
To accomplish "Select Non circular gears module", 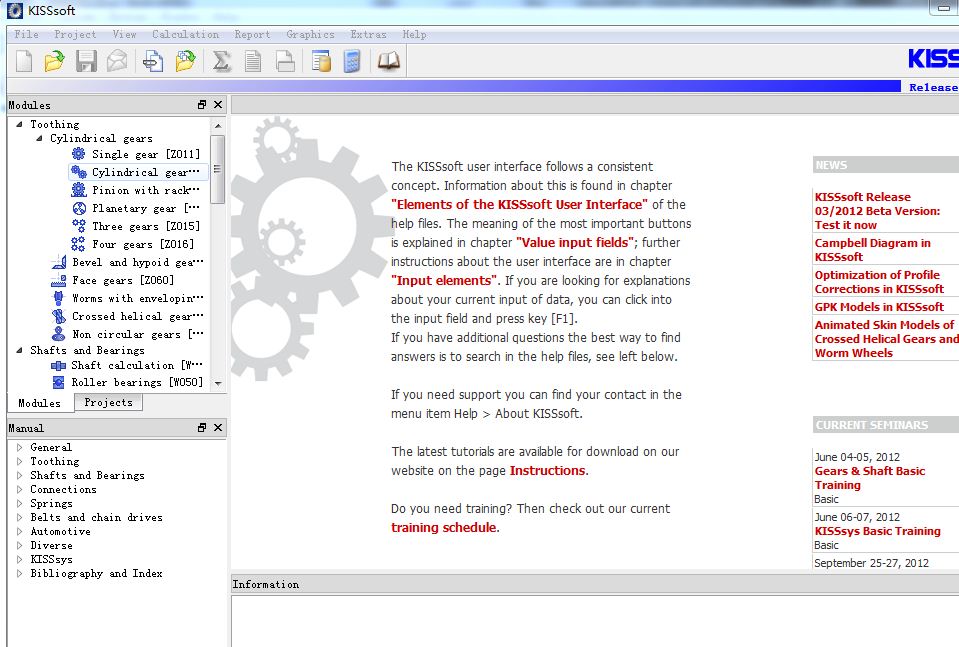I will 127,335.
